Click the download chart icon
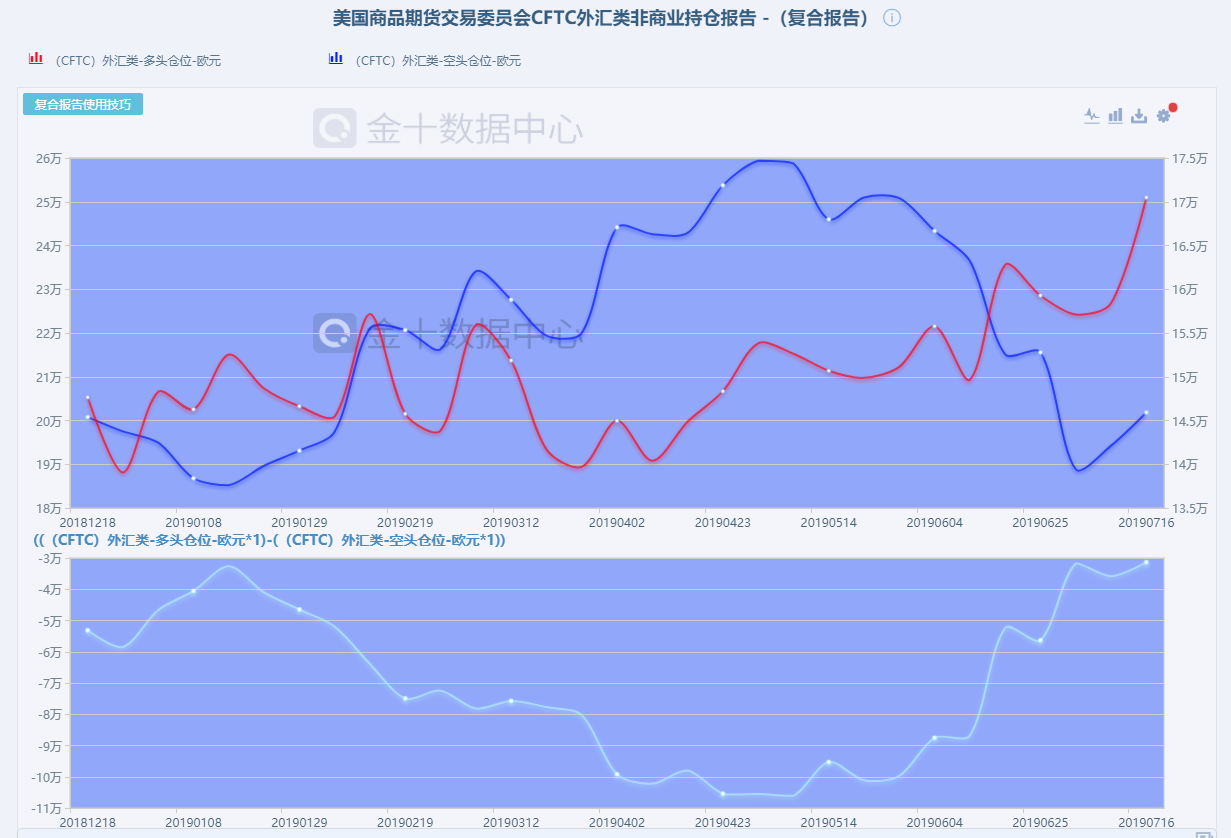 1139,116
